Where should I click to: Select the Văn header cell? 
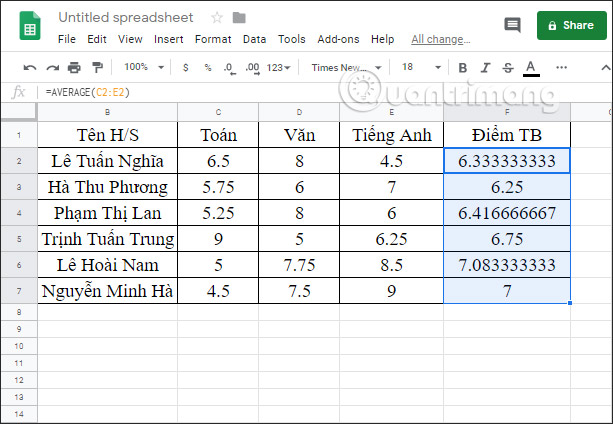click(299, 135)
